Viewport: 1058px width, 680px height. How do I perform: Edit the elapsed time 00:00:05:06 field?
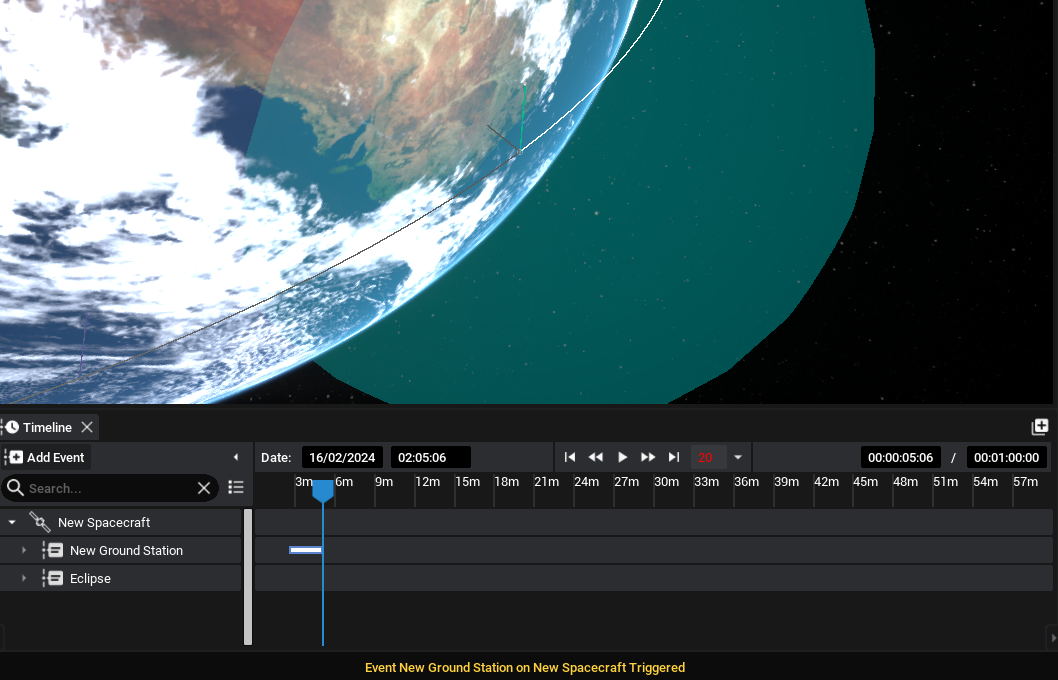[x=901, y=457]
